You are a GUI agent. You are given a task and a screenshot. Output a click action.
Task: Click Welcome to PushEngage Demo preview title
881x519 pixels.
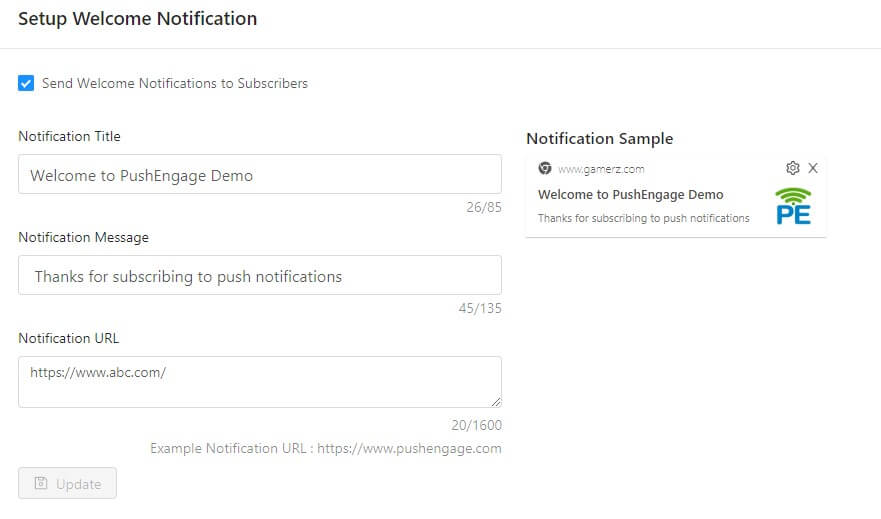click(630, 194)
